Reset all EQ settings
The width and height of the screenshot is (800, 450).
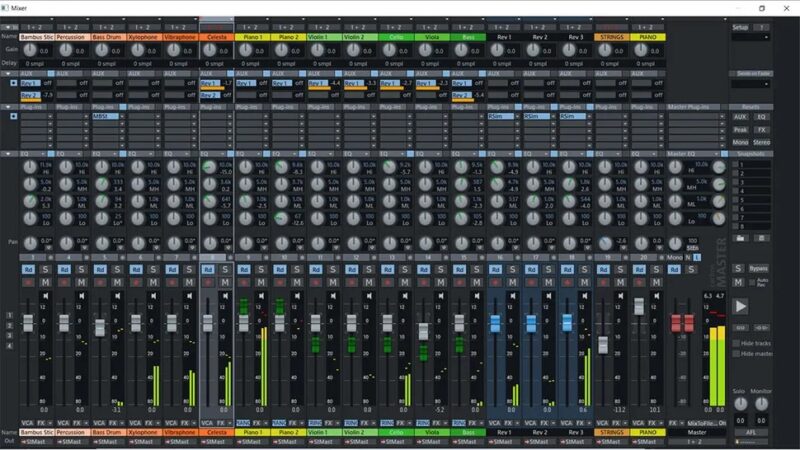click(x=761, y=117)
